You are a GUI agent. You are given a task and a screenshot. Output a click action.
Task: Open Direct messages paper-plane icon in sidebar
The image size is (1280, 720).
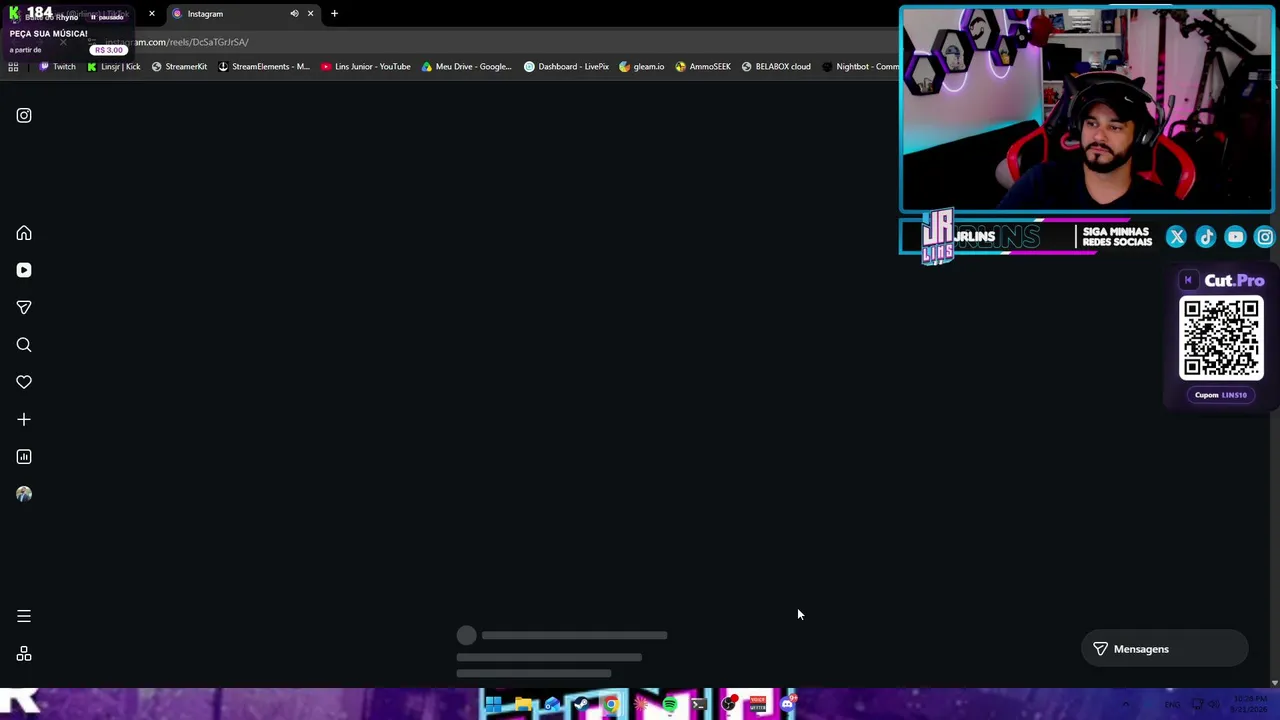(x=24, y=307)
